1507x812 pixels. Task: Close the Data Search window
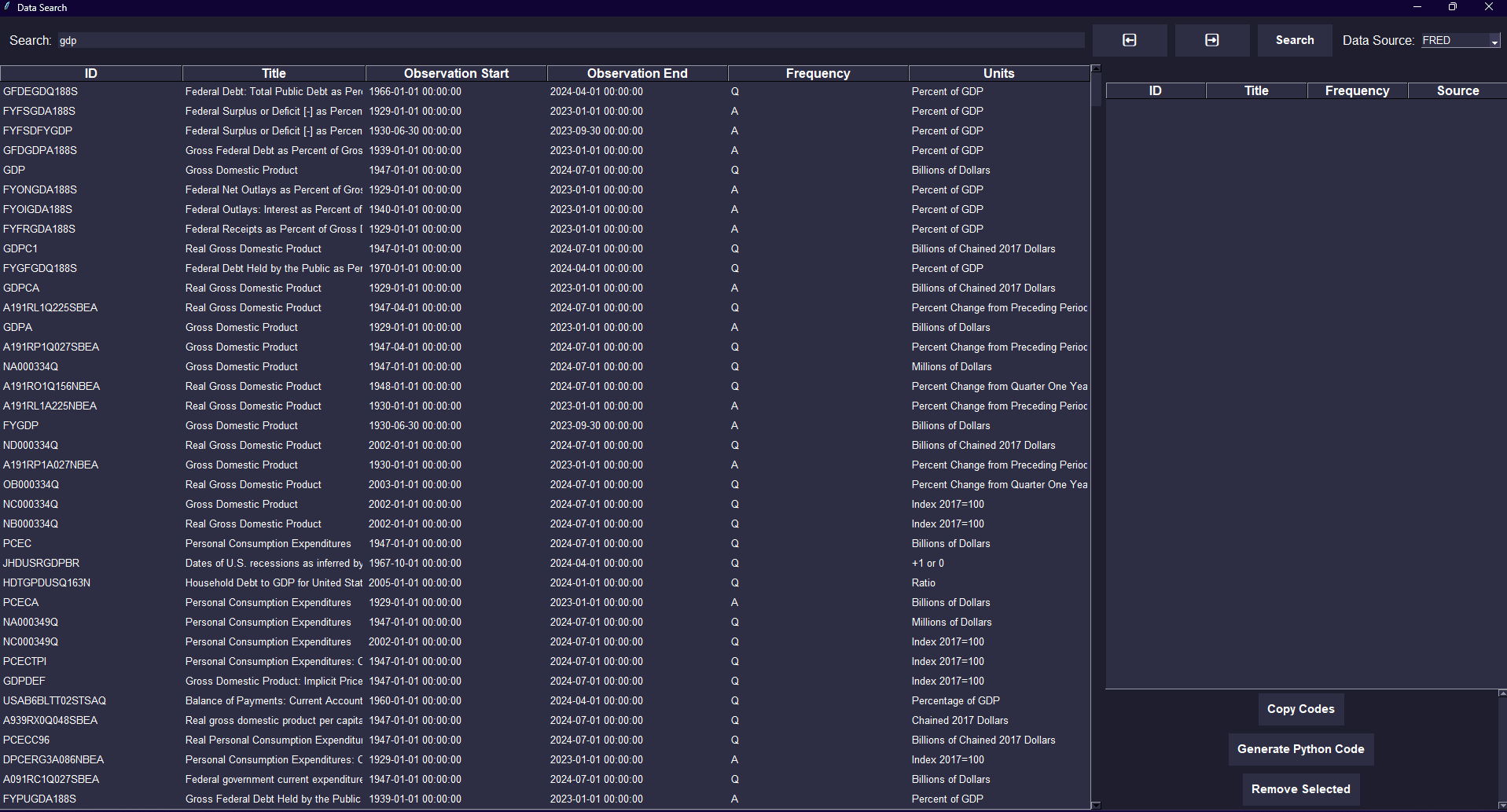1489,7
